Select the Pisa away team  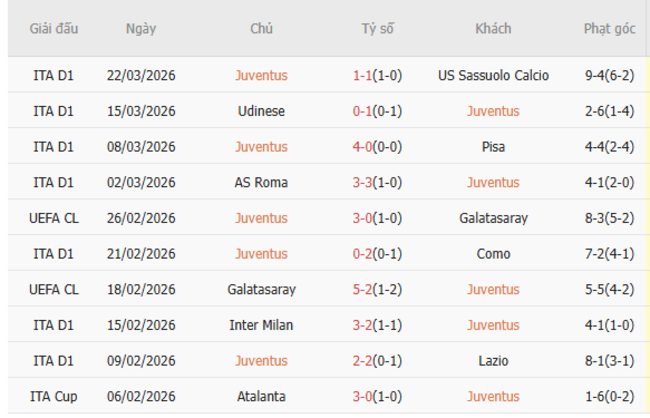pyautogui.click(x=493, y=147)
